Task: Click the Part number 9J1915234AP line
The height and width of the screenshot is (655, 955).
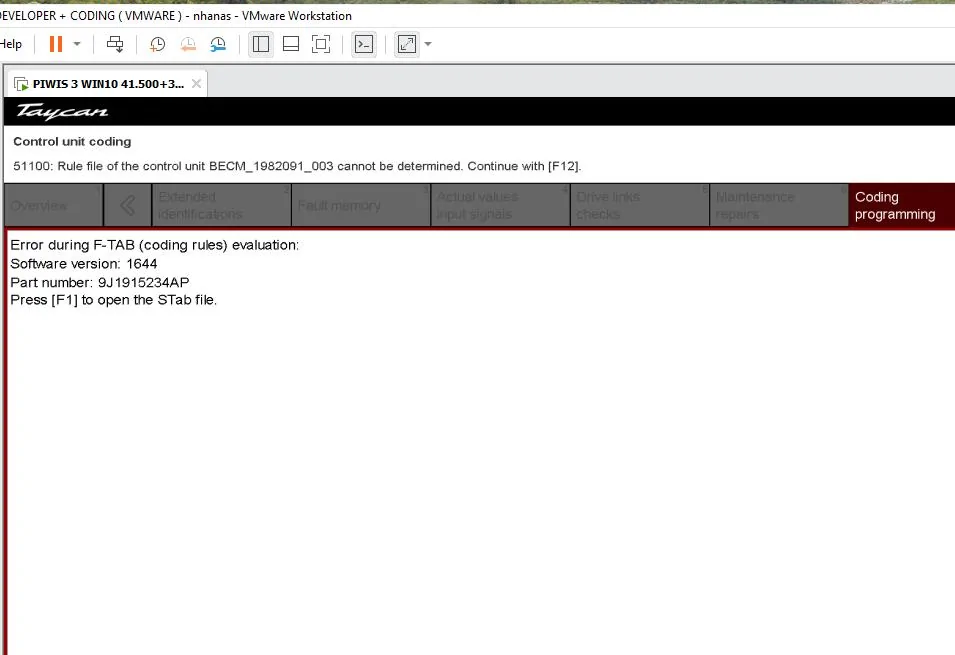Action: pyautogui.click(x=100, y=282)
